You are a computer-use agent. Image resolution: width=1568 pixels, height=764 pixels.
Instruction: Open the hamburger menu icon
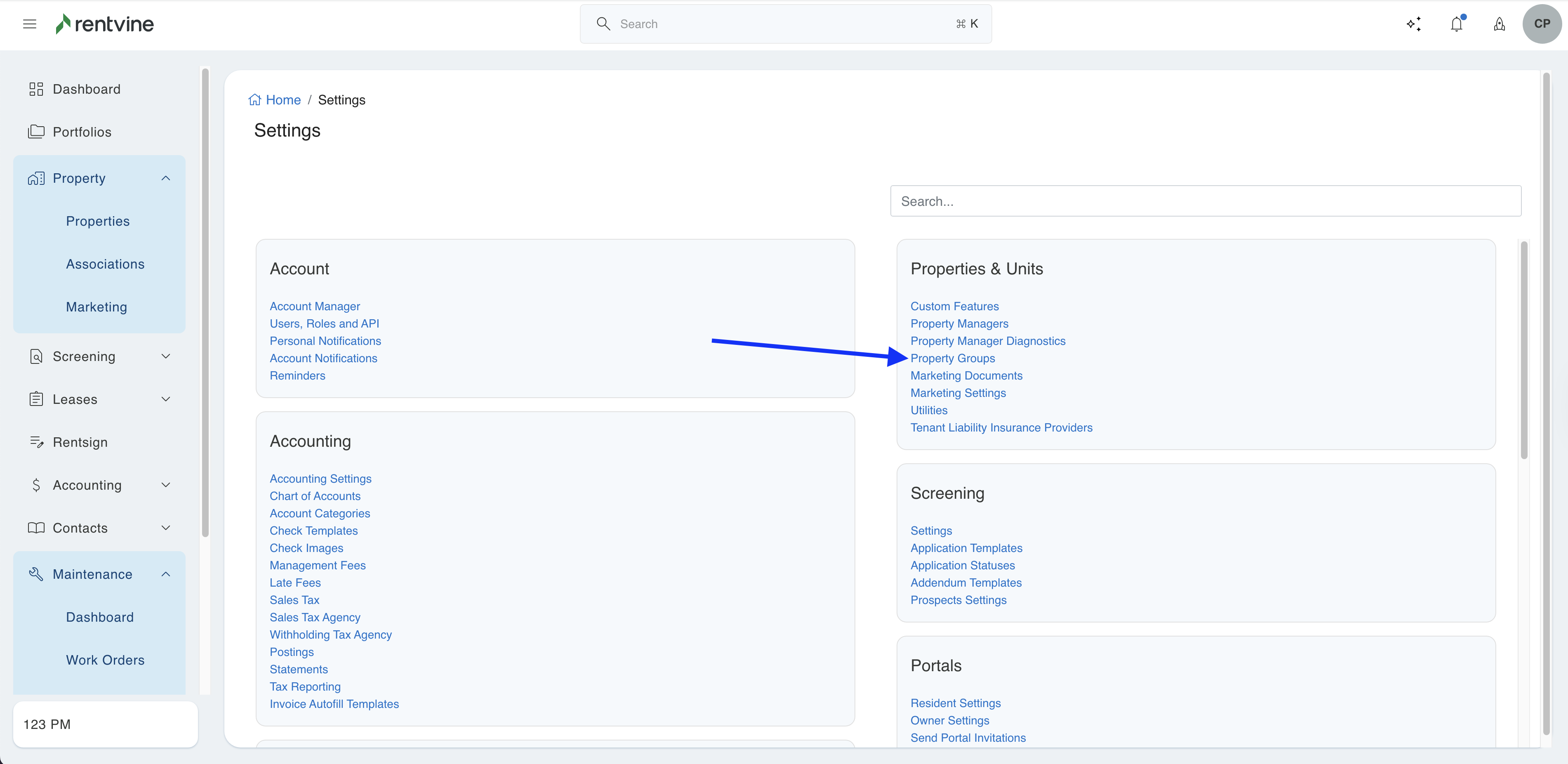click(29, 24)
